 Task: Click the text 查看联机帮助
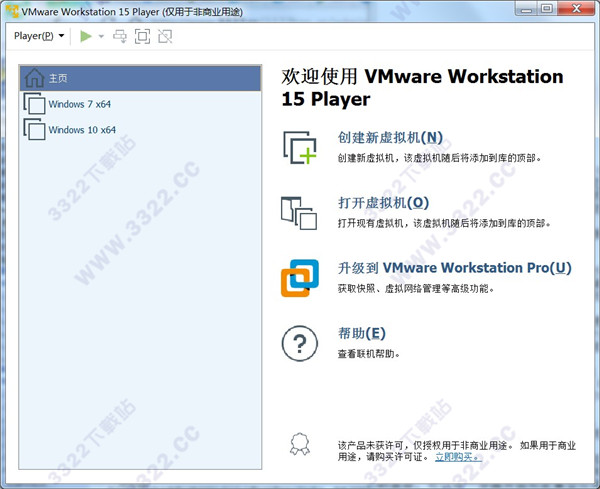click(x=368, y=354)
